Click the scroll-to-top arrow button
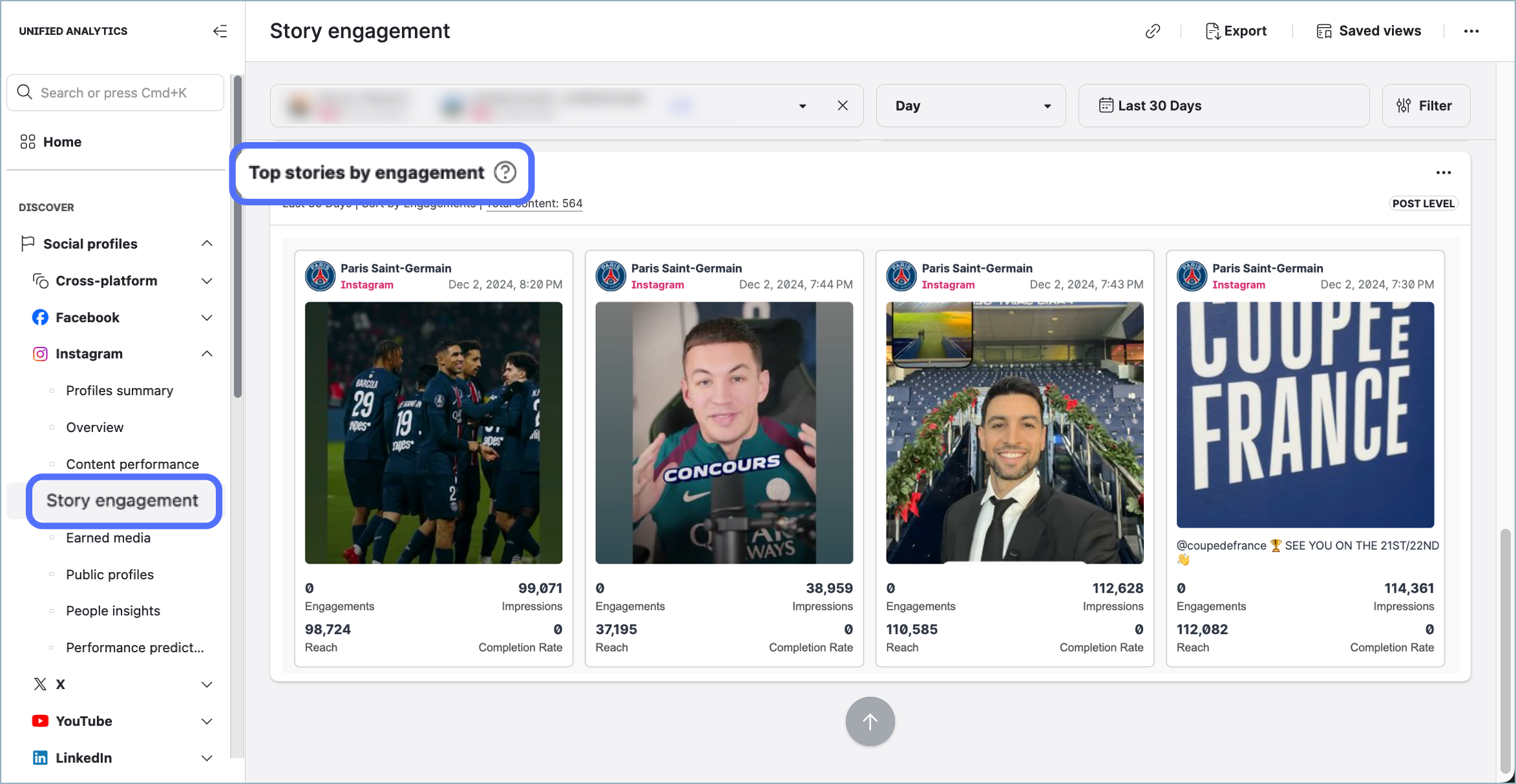Viewport: 1516px width, 784px height. pyautogui.click(x=869, y=721)
